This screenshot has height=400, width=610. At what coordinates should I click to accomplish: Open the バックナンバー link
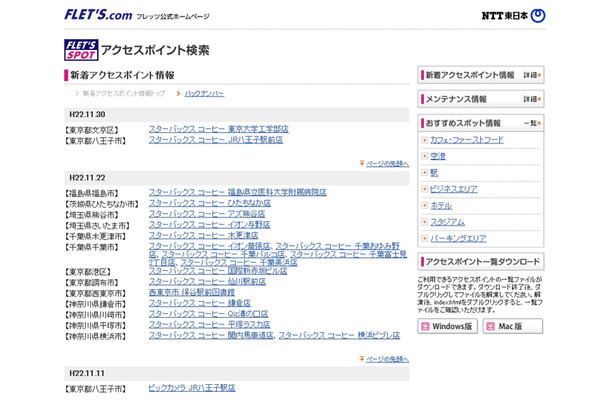pos(204,93)
